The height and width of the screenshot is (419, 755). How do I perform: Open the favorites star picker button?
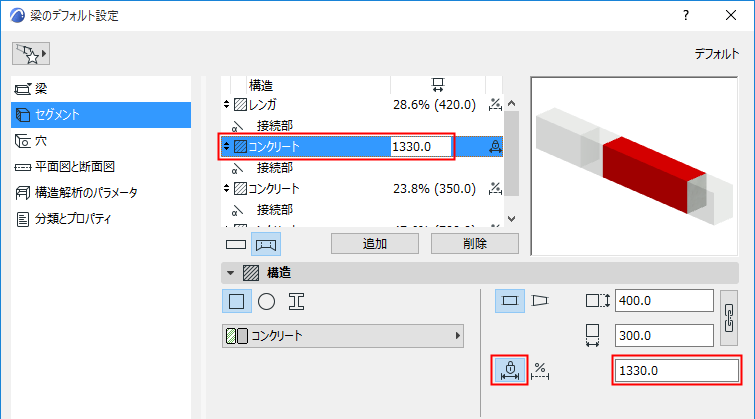pos(31,53)
